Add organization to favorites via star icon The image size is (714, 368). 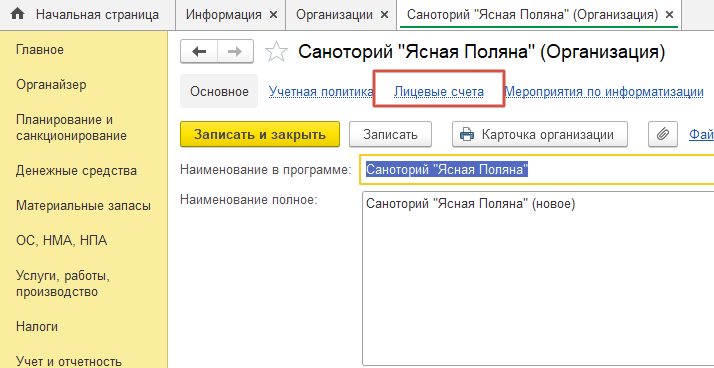(276, 52)
